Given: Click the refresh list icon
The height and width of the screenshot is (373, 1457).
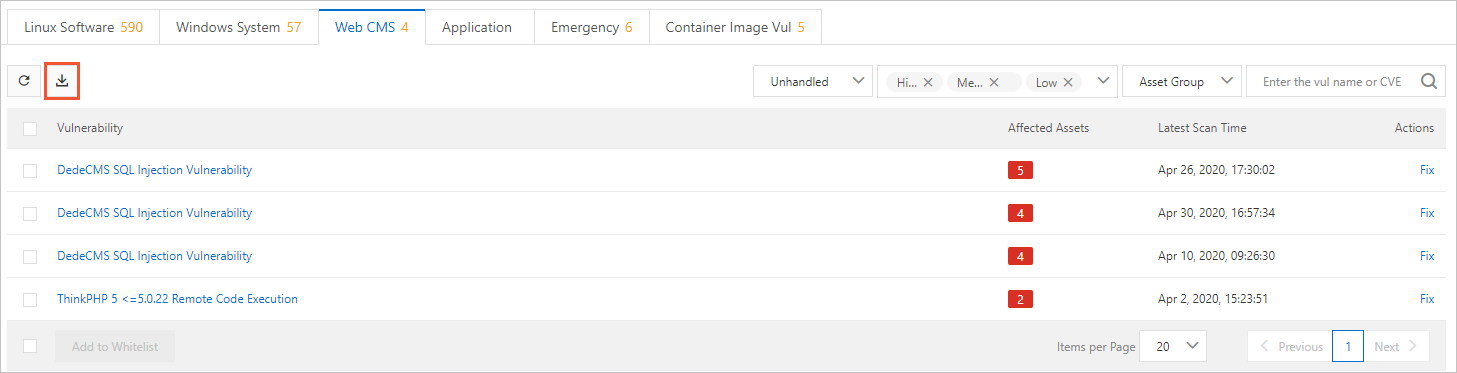Looking at the screenshot, I should click(x=24, y=82).
